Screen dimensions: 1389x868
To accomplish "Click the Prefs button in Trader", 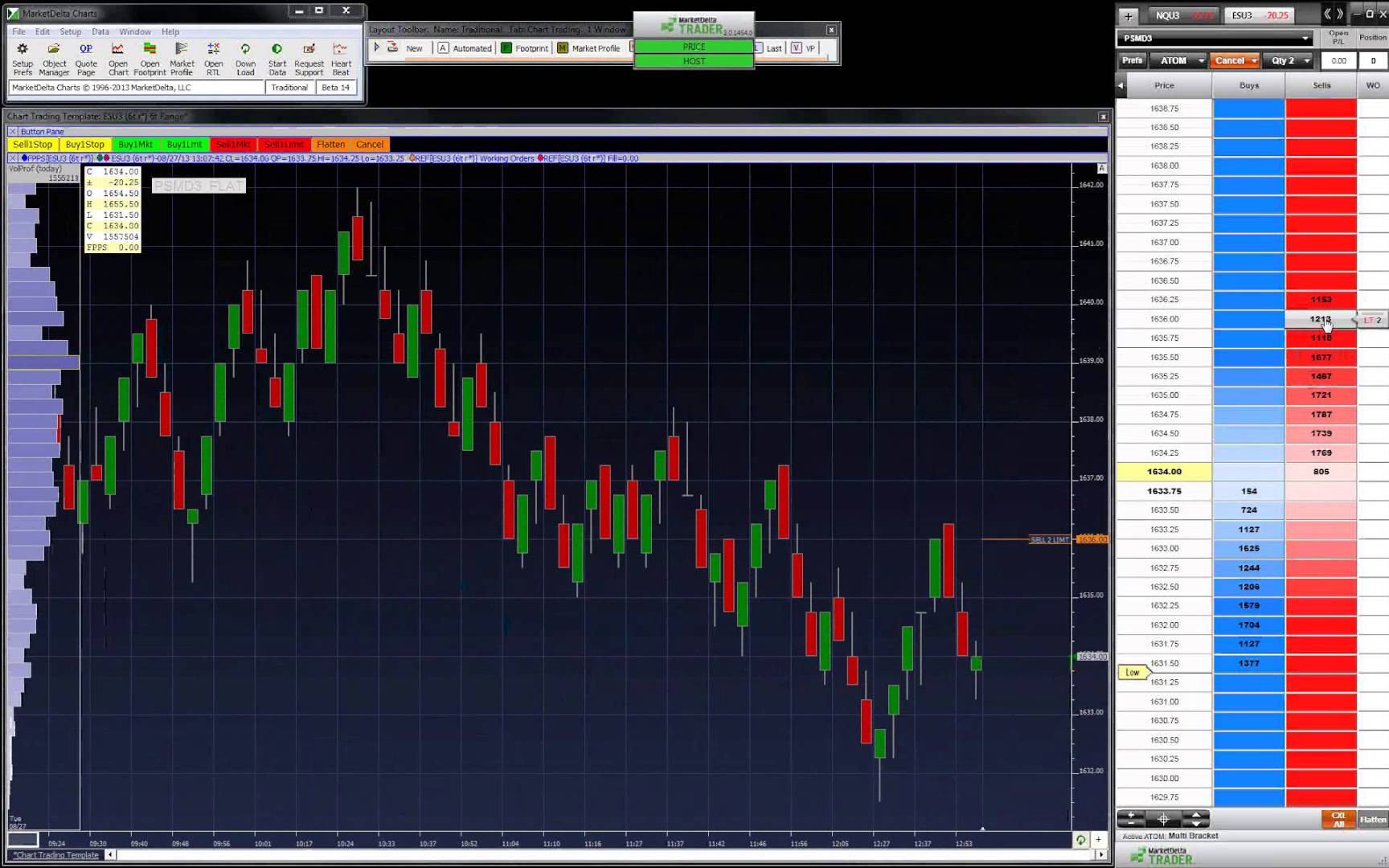I will [1132, 60].
